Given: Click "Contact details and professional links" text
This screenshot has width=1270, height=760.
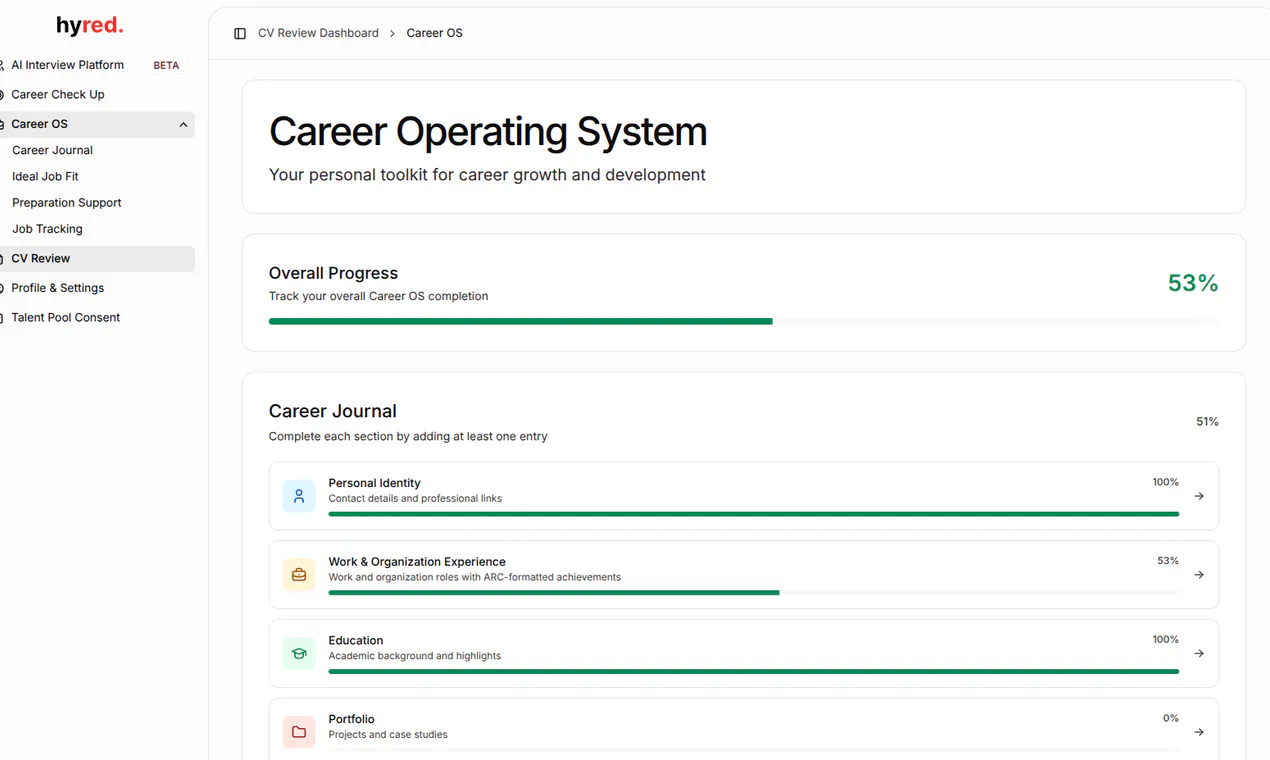Looking at the screenshot, I should (415, 498).
